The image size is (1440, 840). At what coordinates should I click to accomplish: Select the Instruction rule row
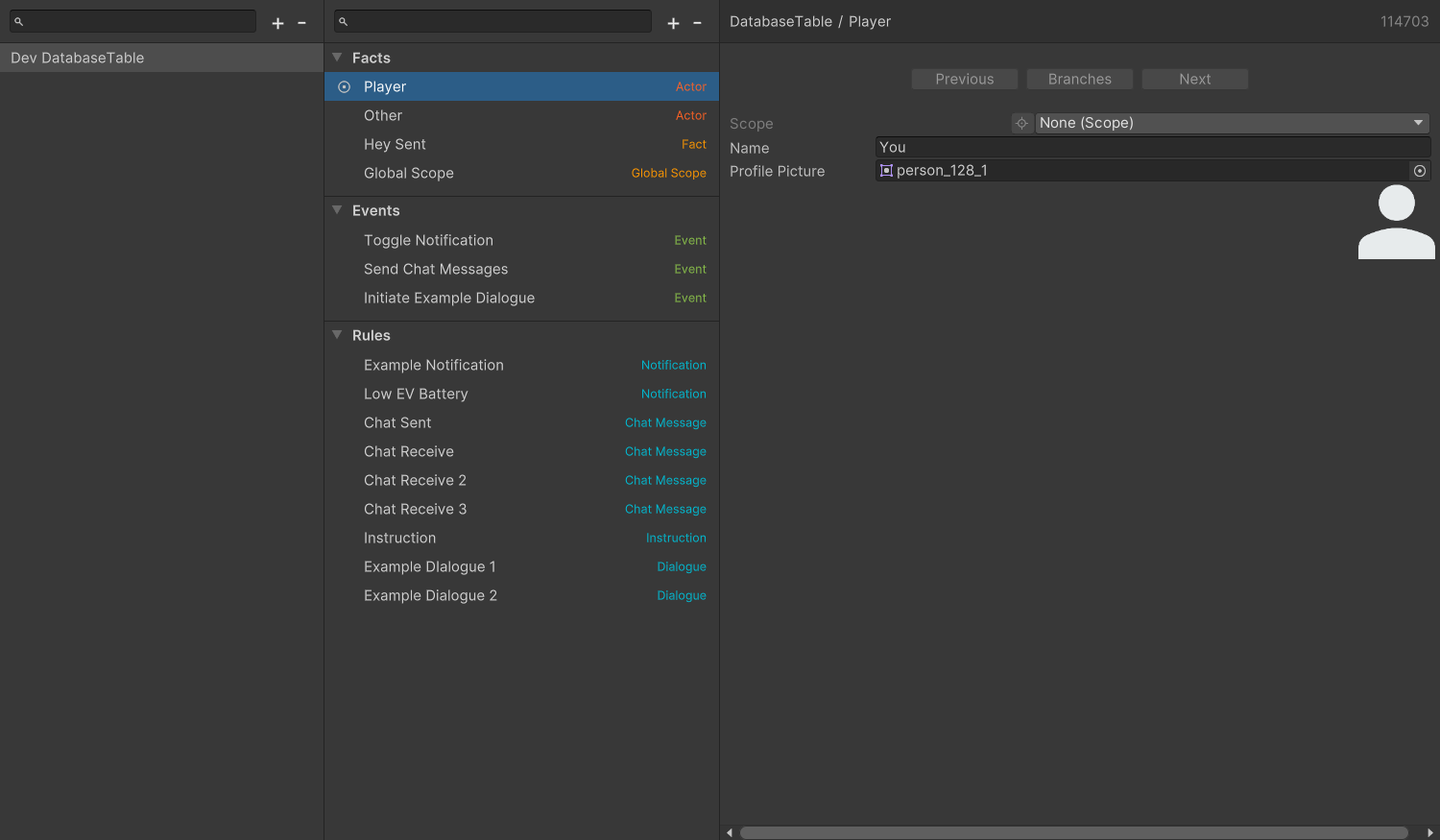(x=521, y=538)
